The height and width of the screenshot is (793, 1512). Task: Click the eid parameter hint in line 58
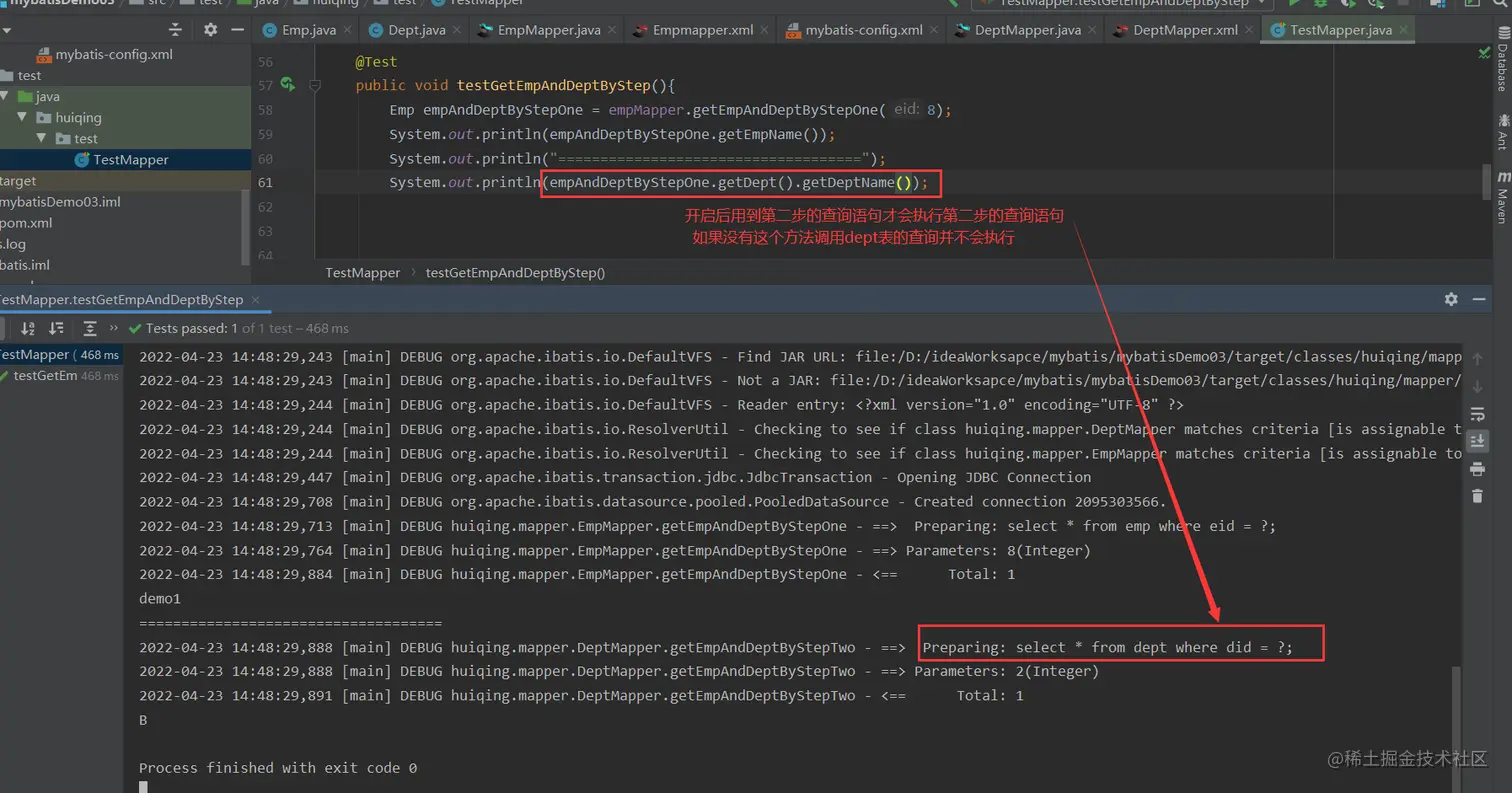click(x=907, y=110)
